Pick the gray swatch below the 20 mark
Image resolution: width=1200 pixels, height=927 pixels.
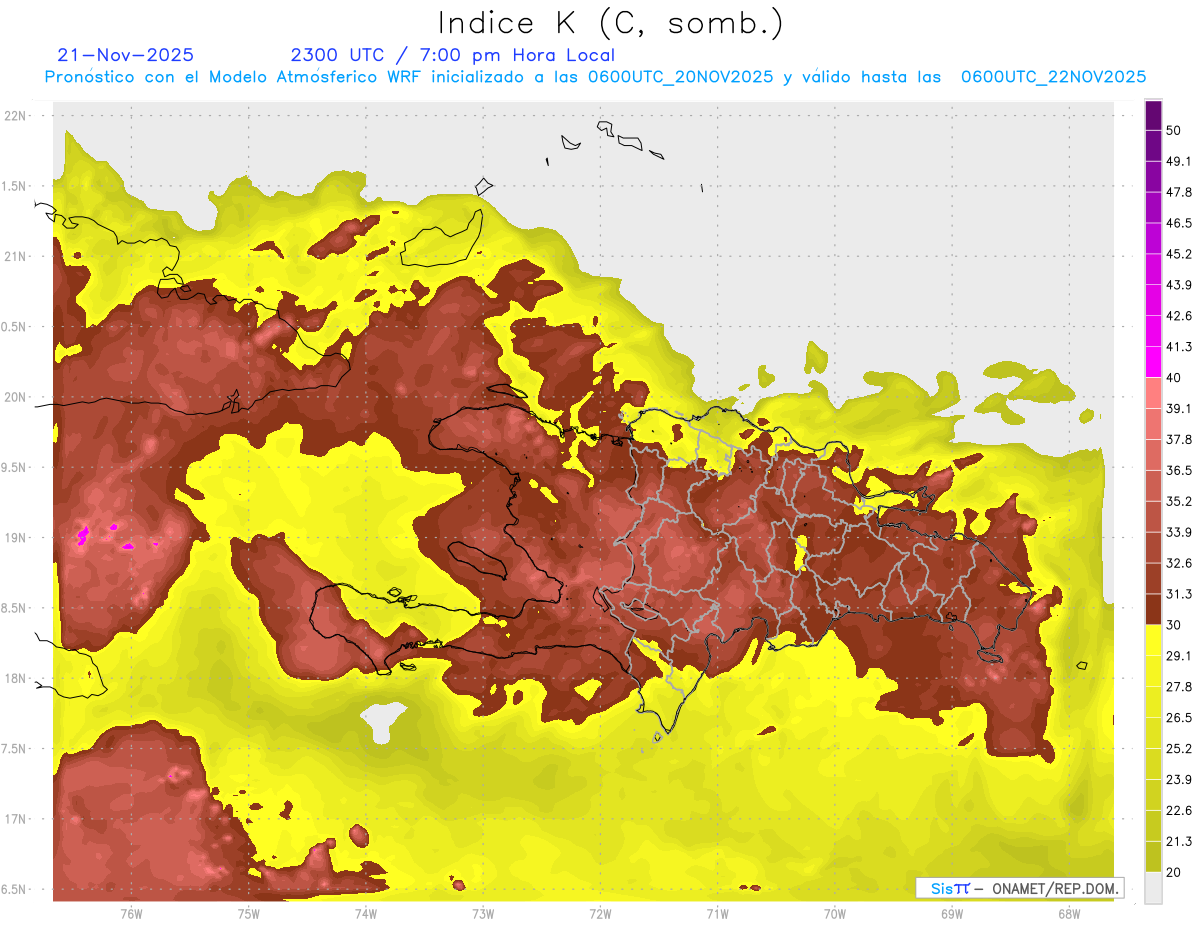coord(1153,888)
